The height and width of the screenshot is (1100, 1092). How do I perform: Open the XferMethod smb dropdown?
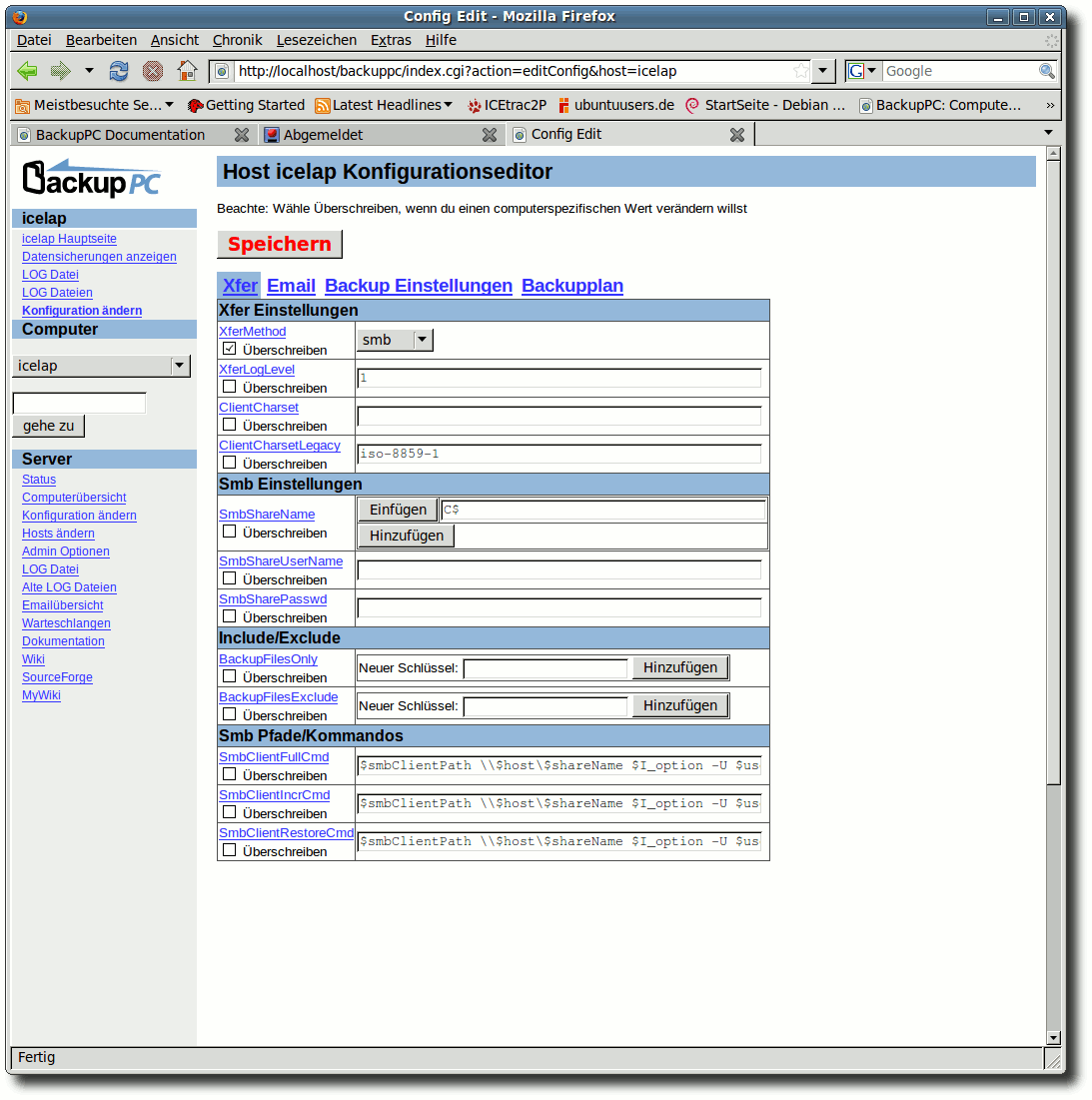click(395, 340)
